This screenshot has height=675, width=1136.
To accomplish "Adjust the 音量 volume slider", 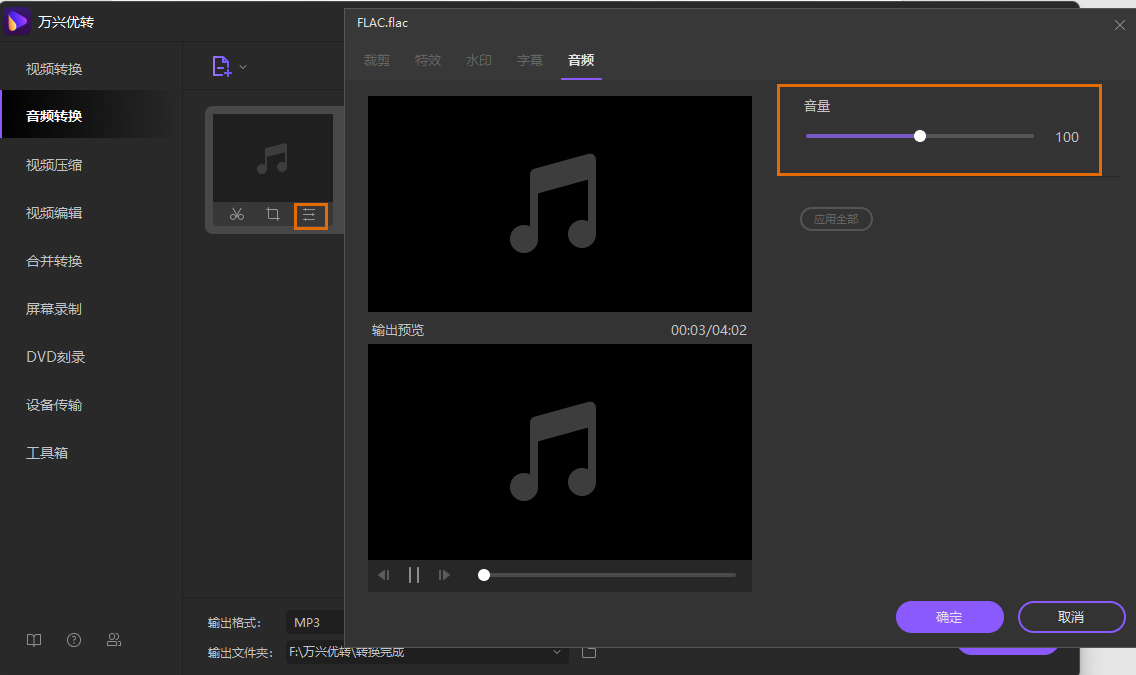I will (919, 135).
